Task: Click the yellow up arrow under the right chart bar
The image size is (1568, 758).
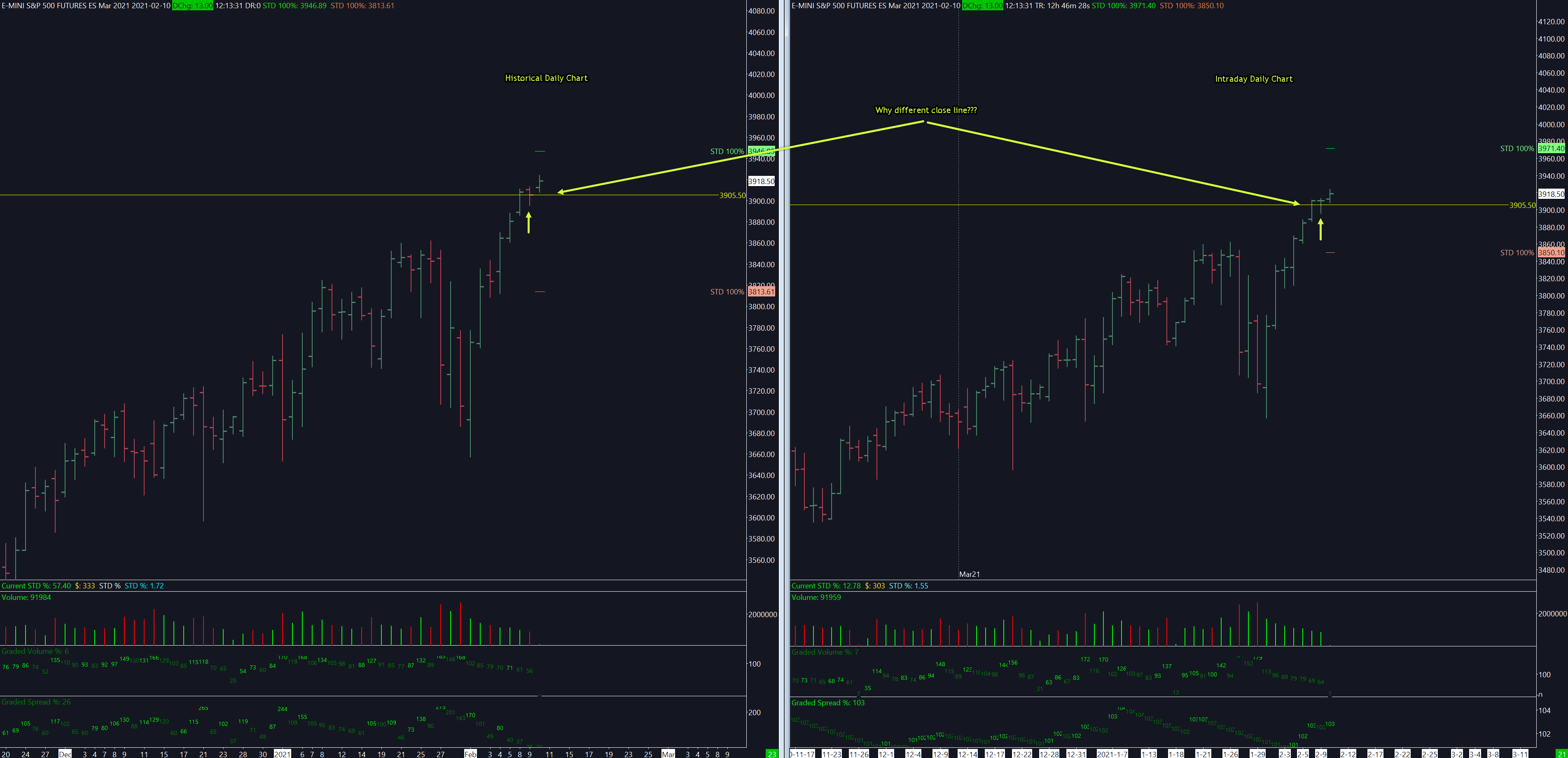Action: pyautogui.click(x=1320, y=230)
